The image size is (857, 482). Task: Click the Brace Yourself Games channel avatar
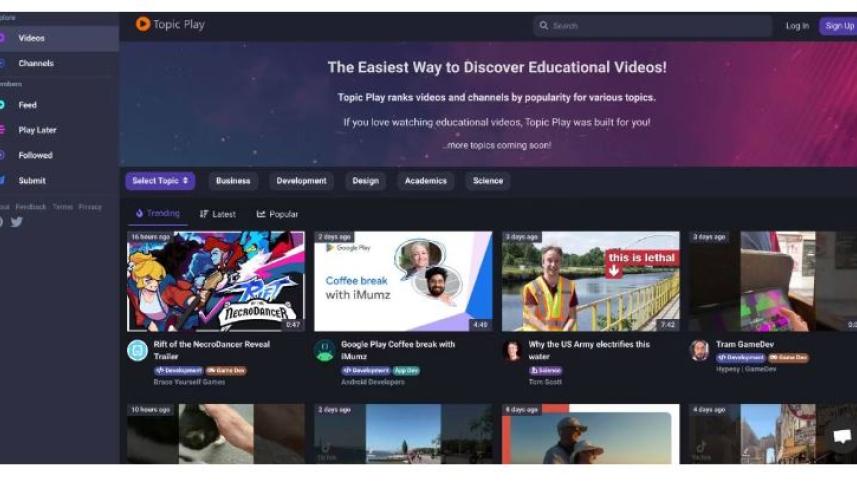coord(137,350)
